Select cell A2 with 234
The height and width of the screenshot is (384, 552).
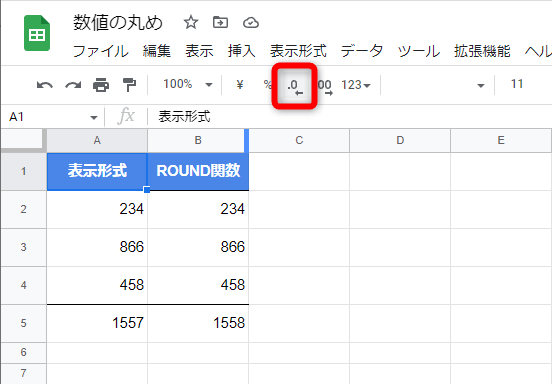(97, 209)
